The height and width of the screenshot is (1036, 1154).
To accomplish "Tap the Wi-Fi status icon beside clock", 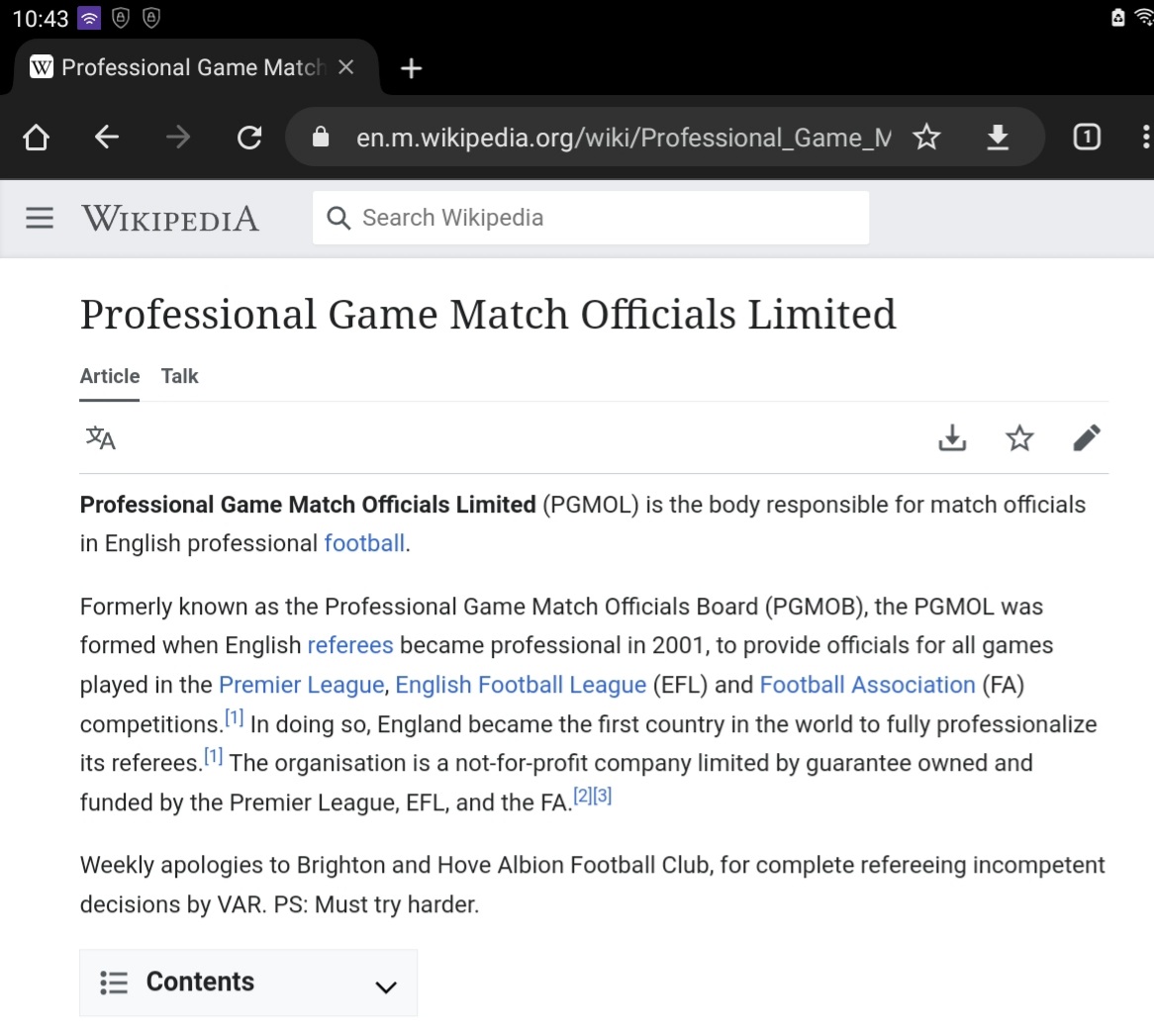I will pos(89,18).
